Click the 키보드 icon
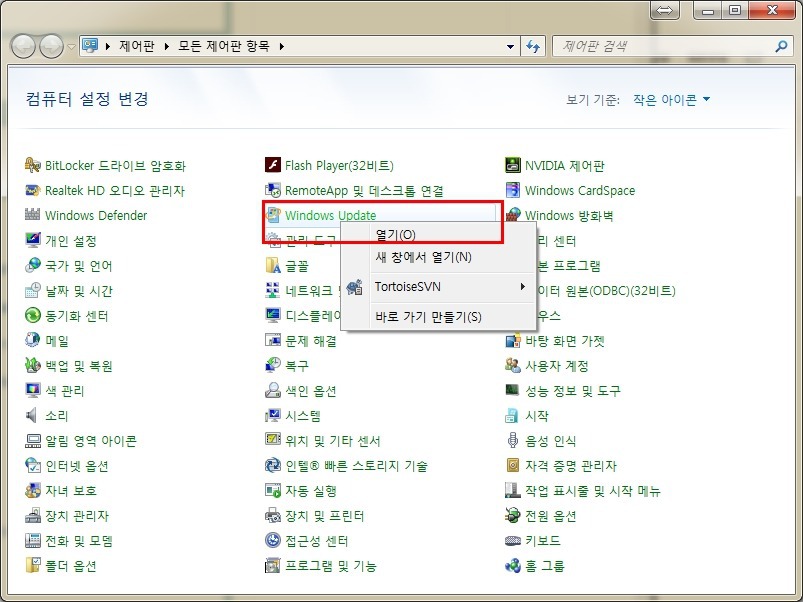 (513, 540)
